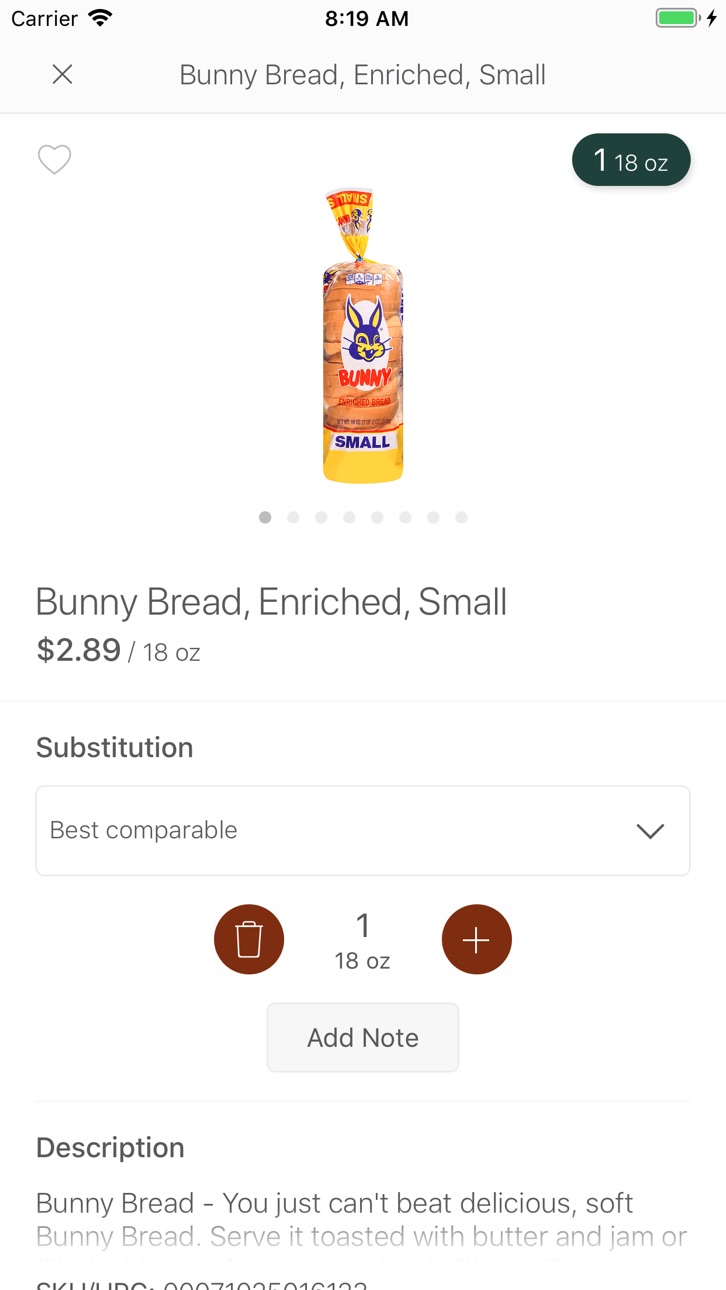
Task: Tap the cart quantity badge 1 18 oz
Action: (631, 160)
